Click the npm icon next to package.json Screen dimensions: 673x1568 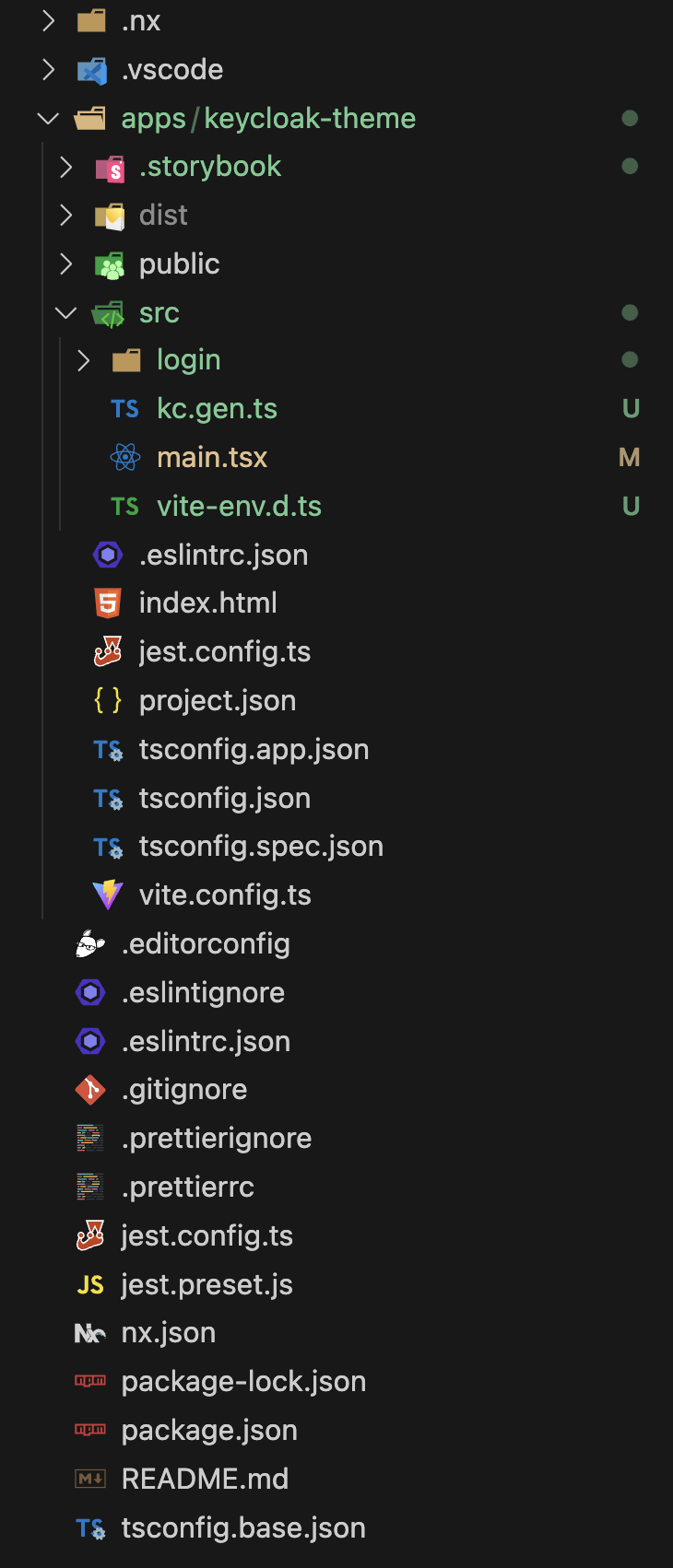click(90, 1430)
